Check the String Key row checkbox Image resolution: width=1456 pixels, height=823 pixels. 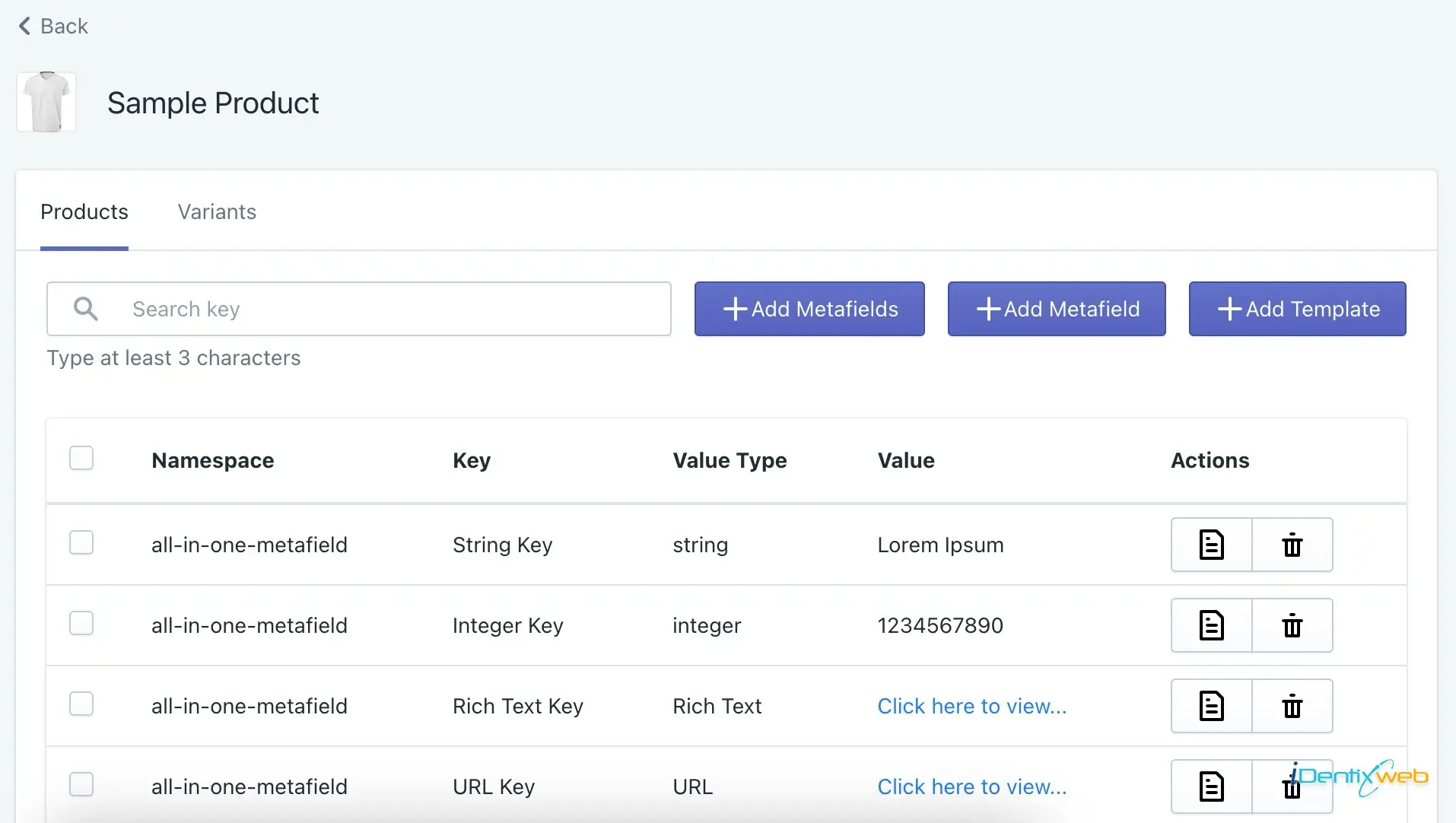tap(81, 543)
